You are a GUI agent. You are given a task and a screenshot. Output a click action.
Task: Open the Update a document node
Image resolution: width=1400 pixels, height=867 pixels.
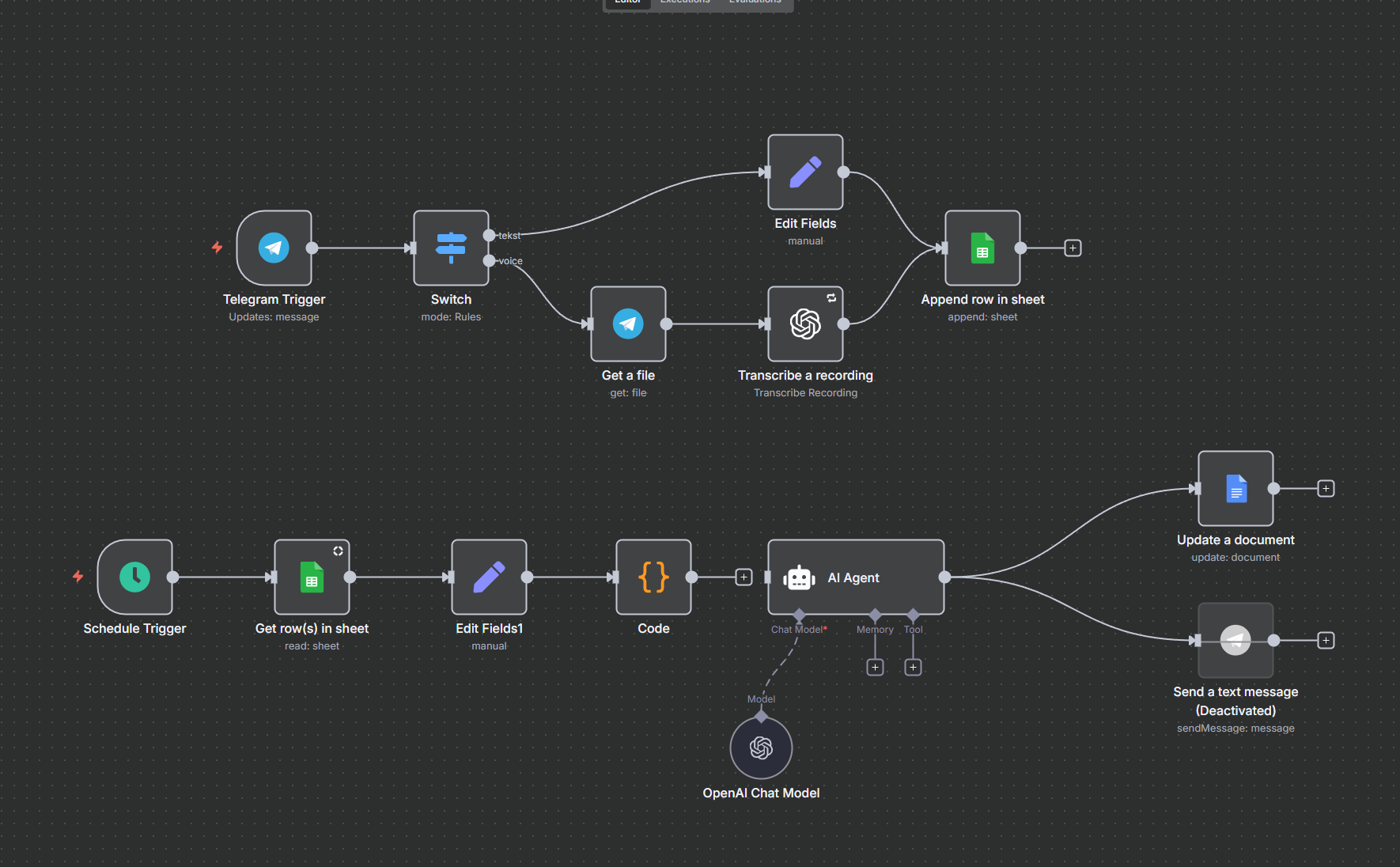(1235, 488)
